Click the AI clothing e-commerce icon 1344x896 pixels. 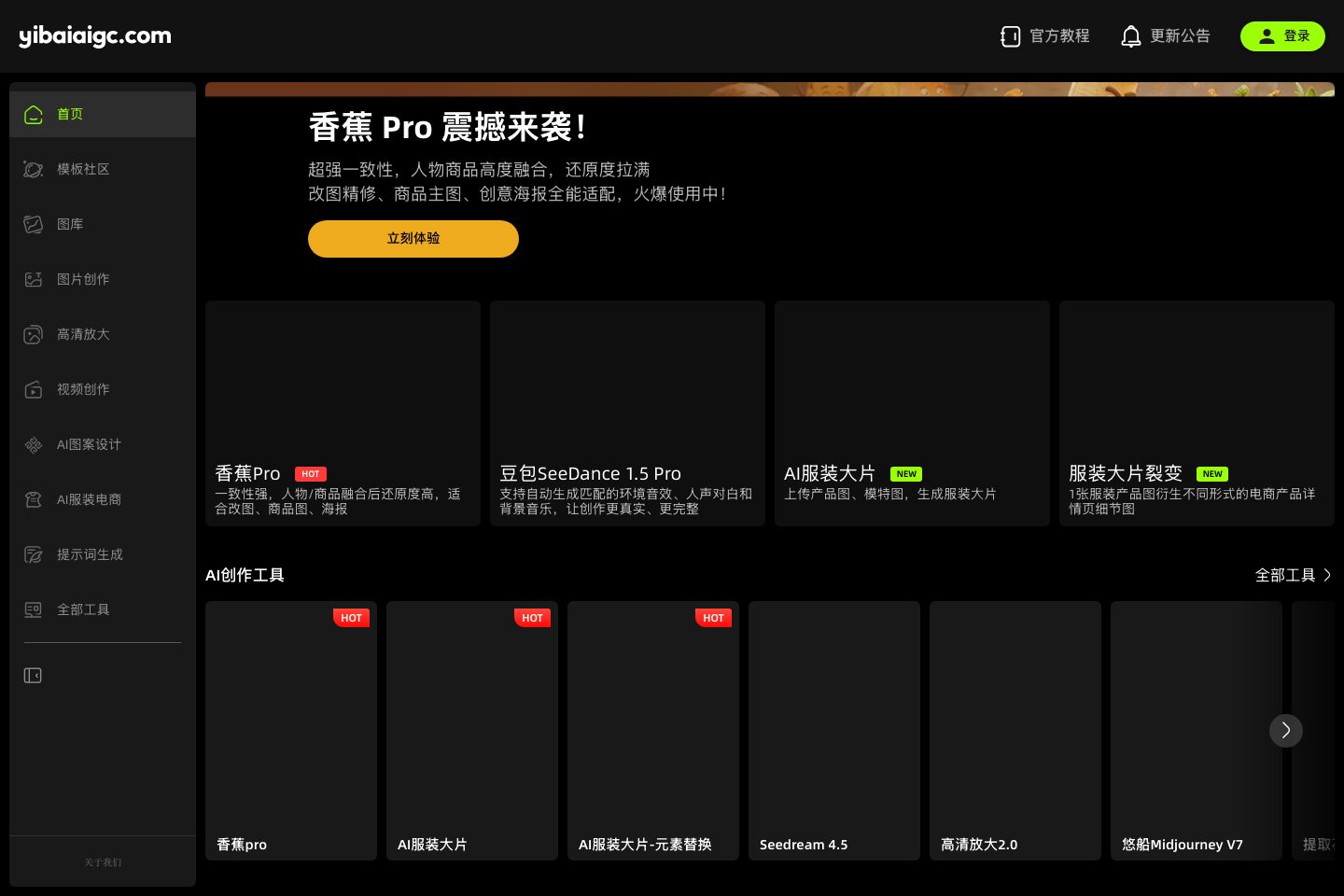click(x=34, y=500)
